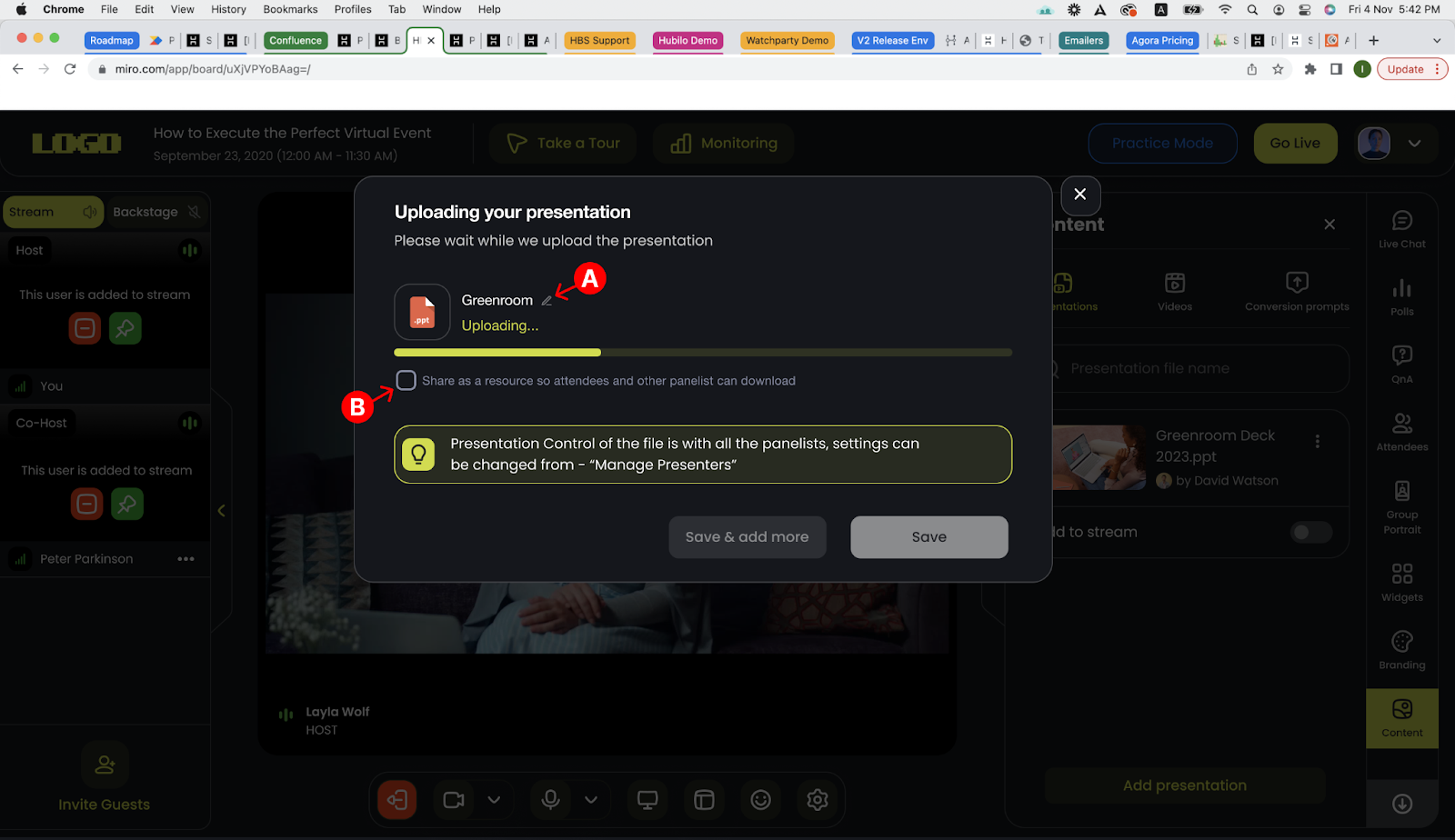Open the browser tab list chevron
Viewport: 1455px width, 840px height.
[x=1437, y=41]
